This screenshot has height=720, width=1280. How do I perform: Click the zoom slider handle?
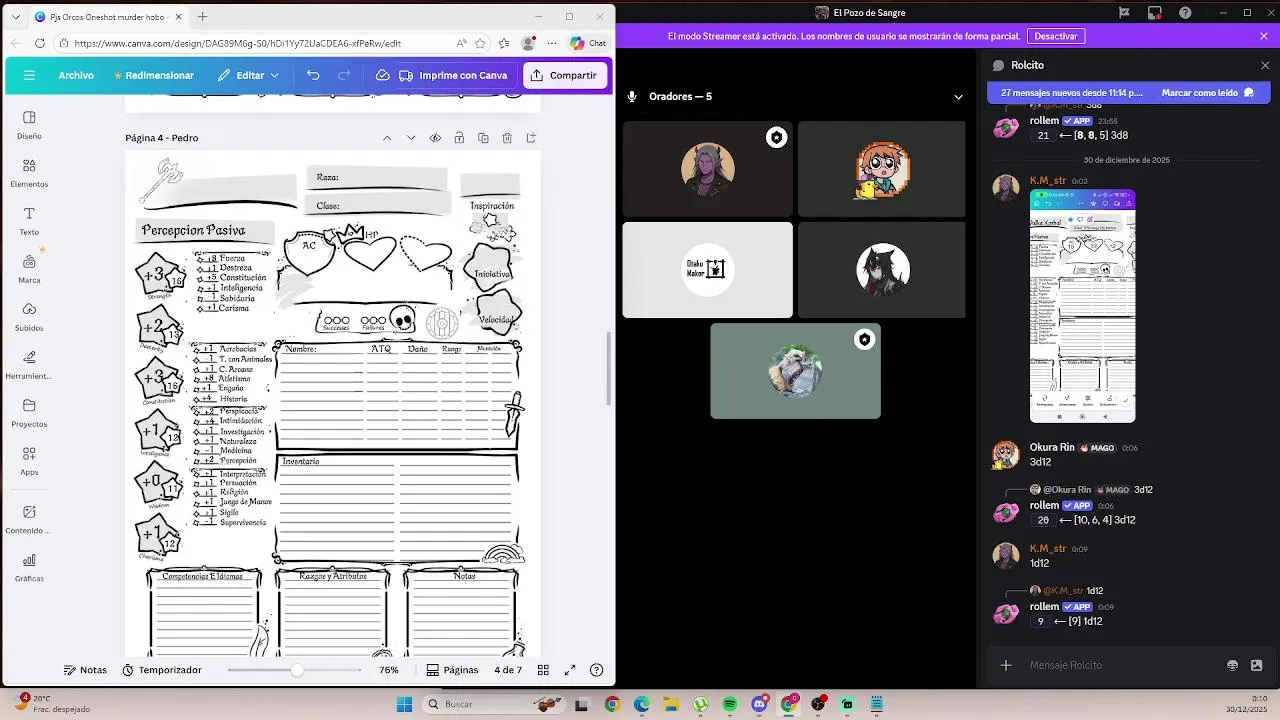point(297,670)
